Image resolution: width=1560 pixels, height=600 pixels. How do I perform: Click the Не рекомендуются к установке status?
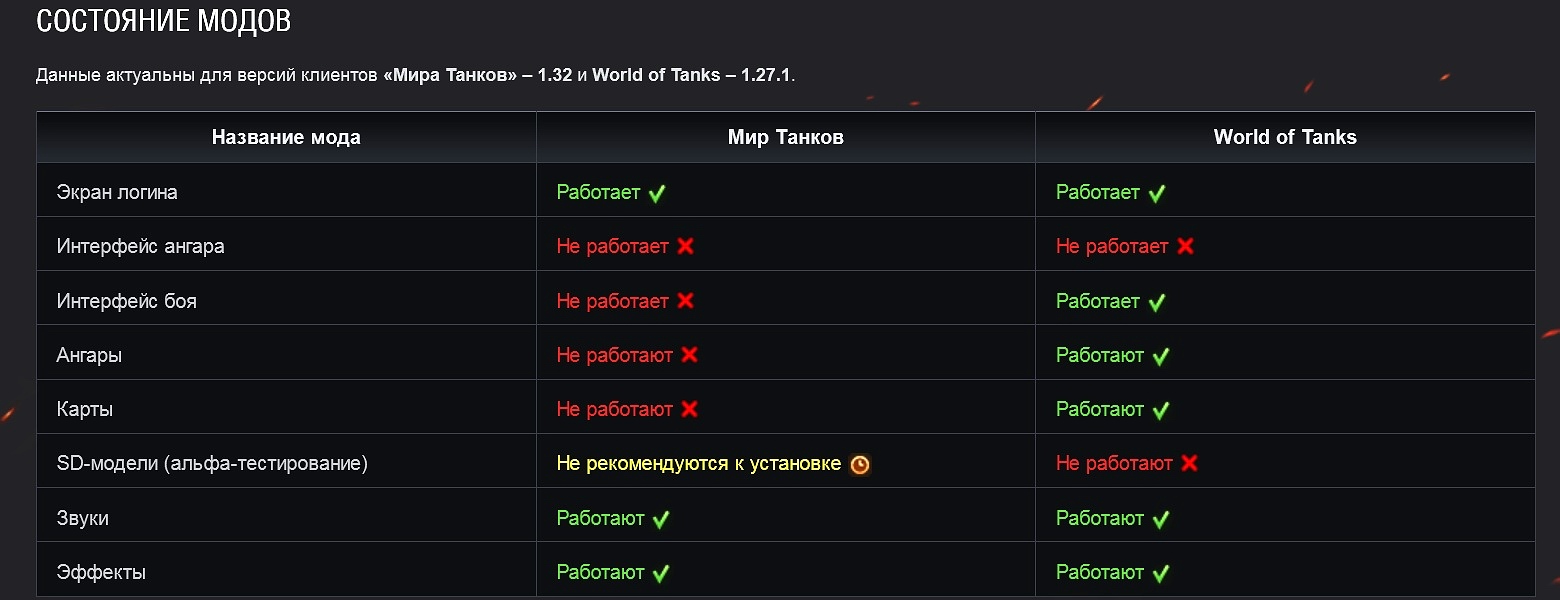(x=698, y=463)
